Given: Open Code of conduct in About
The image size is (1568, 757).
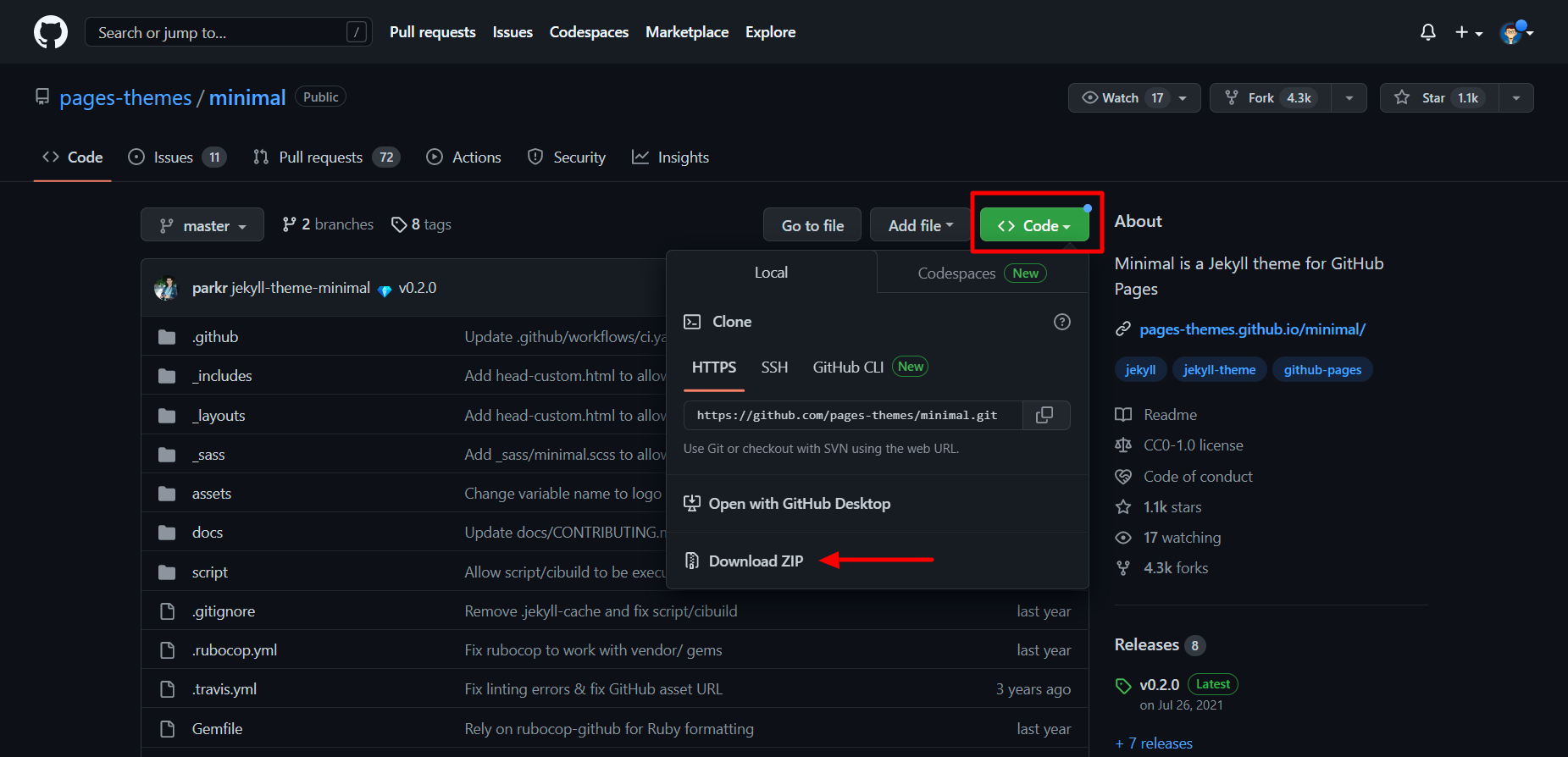Looking at the screenshot, I should [1198, 477].
